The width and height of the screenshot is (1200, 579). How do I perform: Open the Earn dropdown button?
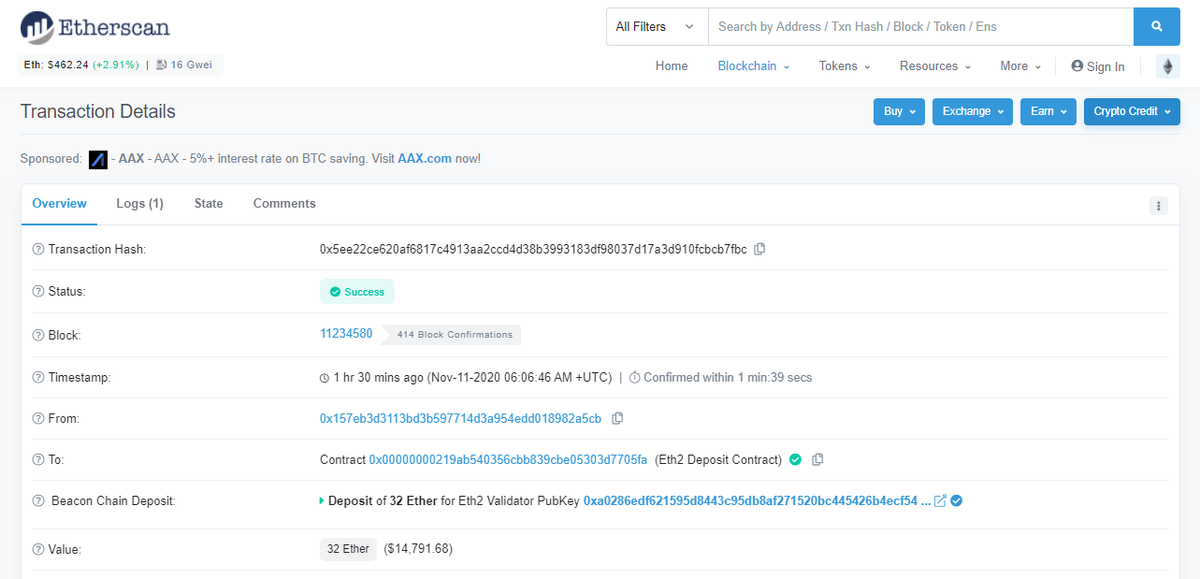tap(1049, 111)
